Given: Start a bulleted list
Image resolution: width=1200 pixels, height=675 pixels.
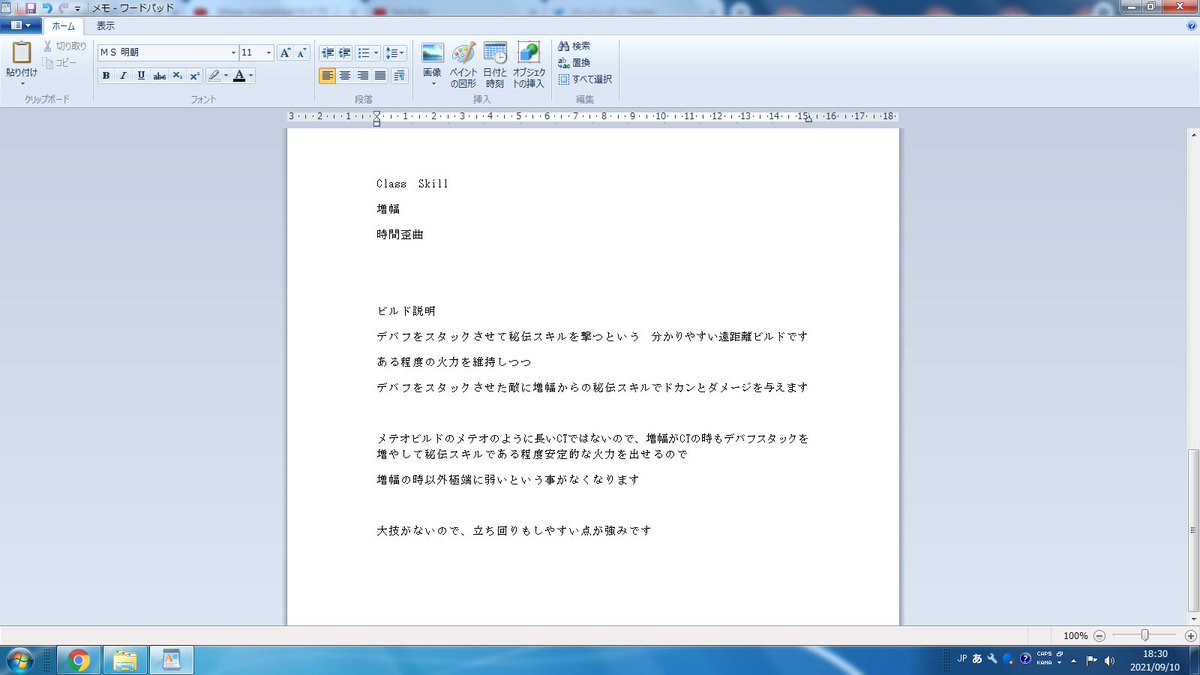Looking at the screenshot, I should pyautogui.click(x=364, y=53).
